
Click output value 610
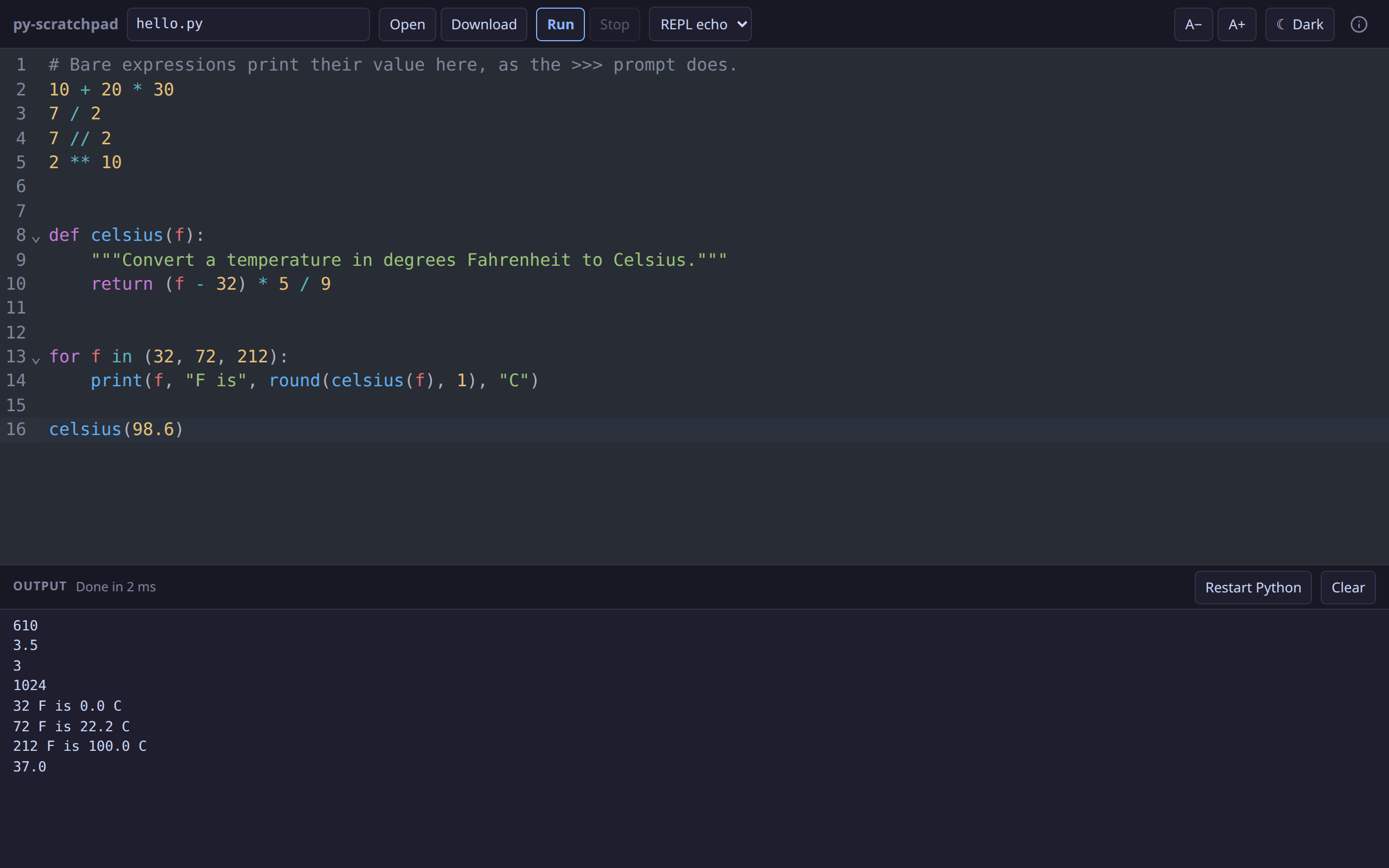26,626
